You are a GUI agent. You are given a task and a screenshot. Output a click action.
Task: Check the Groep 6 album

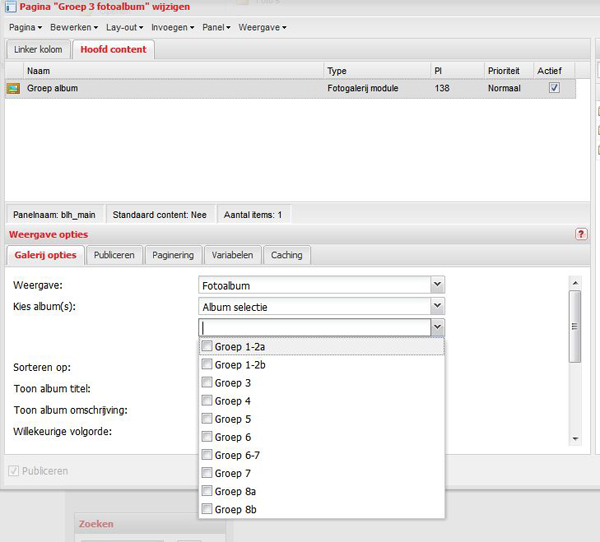coord(207,436)
